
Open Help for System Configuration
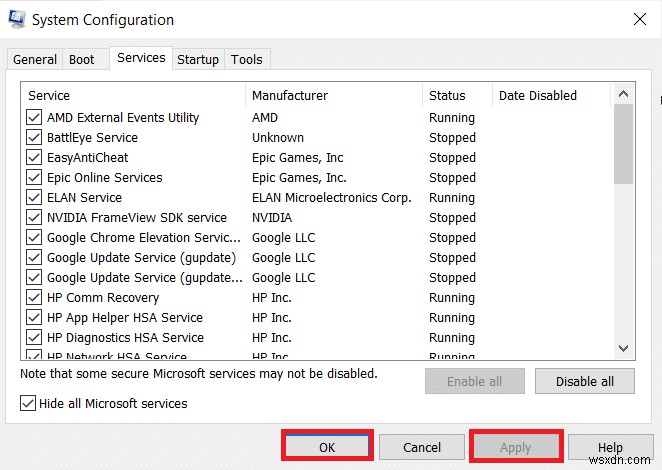coord(610,447)
